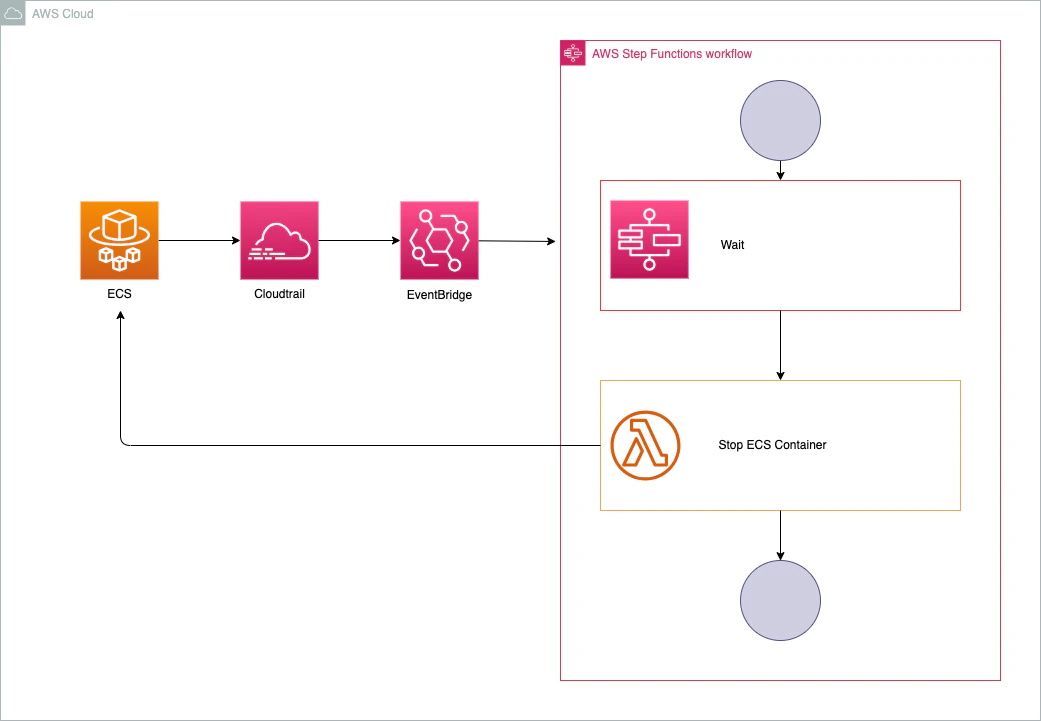Screen dimensions: 1041x721
Task: Click the end state circle
Action: coord(780,600)
